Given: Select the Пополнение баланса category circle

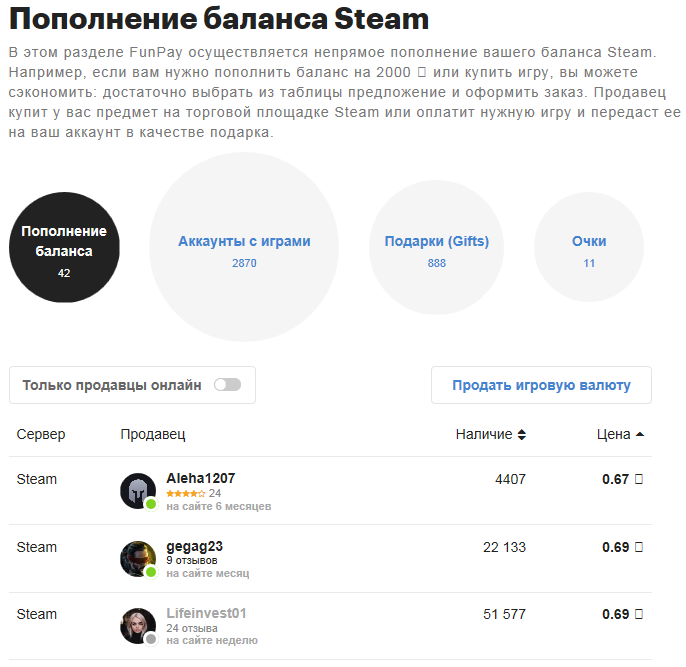Looking at the screenshot, I should 64,247.
